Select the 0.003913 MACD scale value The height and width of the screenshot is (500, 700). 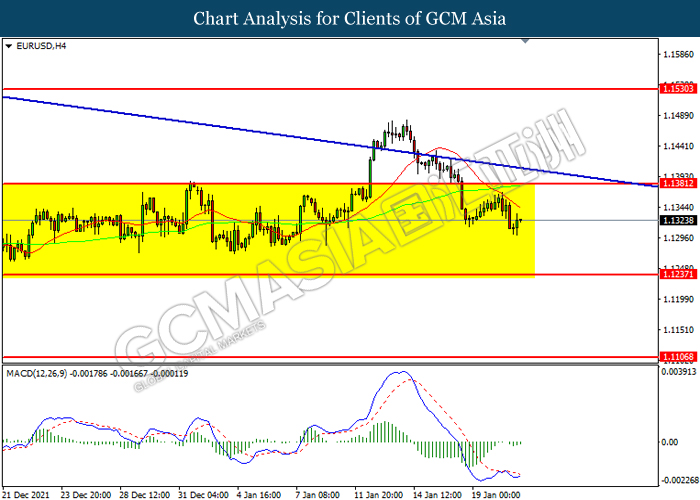tap(679, 371)
